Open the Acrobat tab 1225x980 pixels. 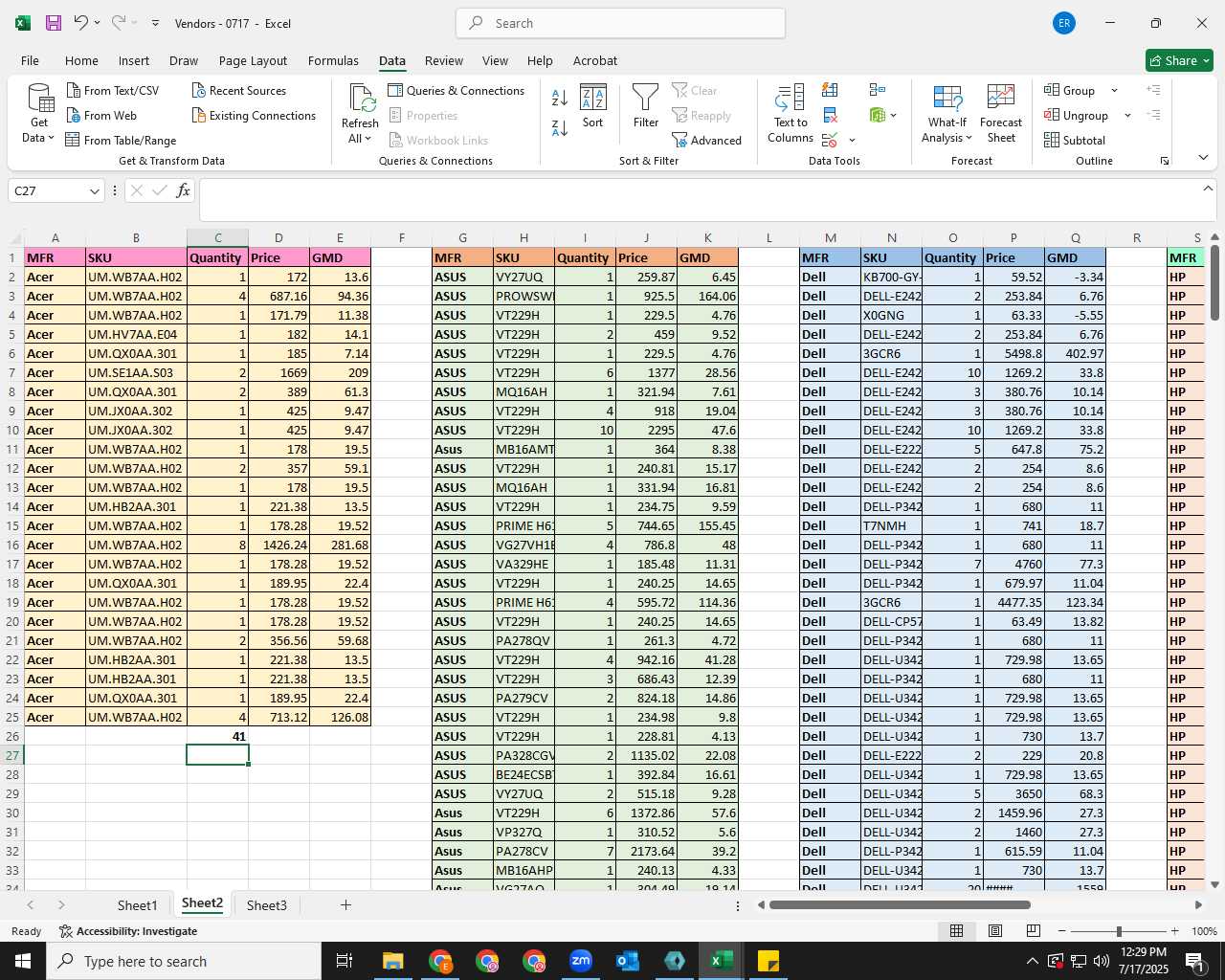(x=595, y=60)
